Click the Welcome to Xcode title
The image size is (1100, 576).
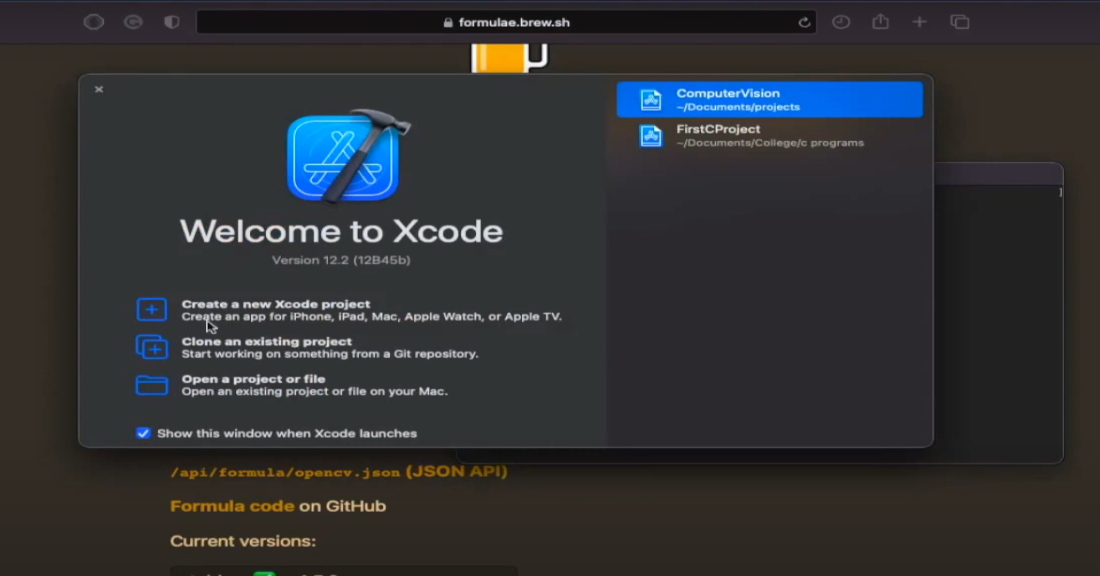342,231
